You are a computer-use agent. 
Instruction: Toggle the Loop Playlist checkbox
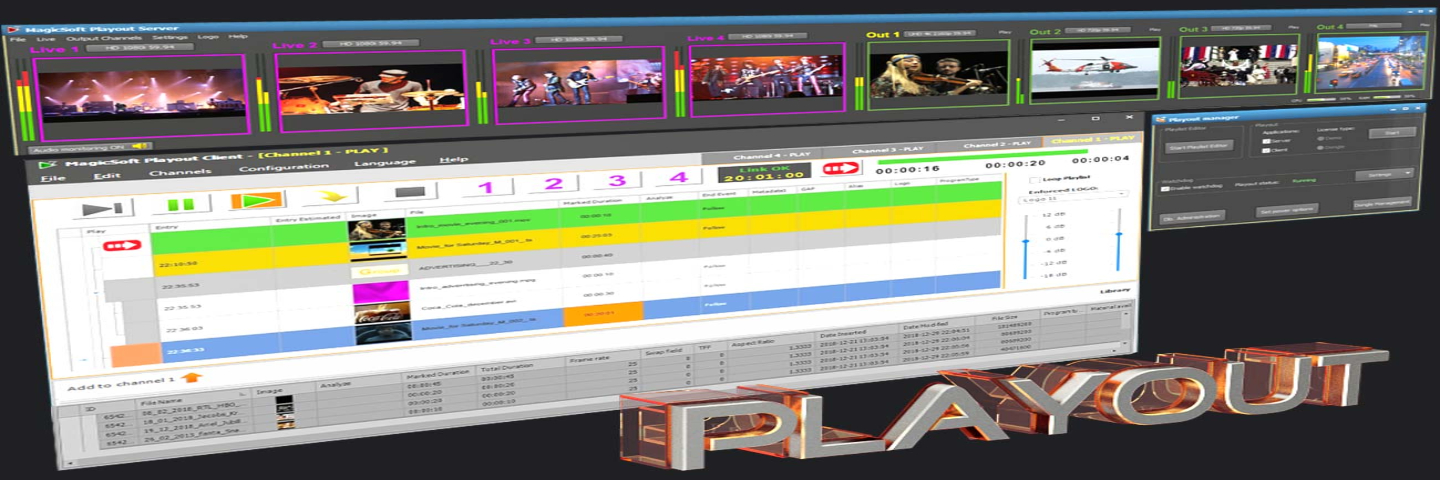tap(1034, 179)
